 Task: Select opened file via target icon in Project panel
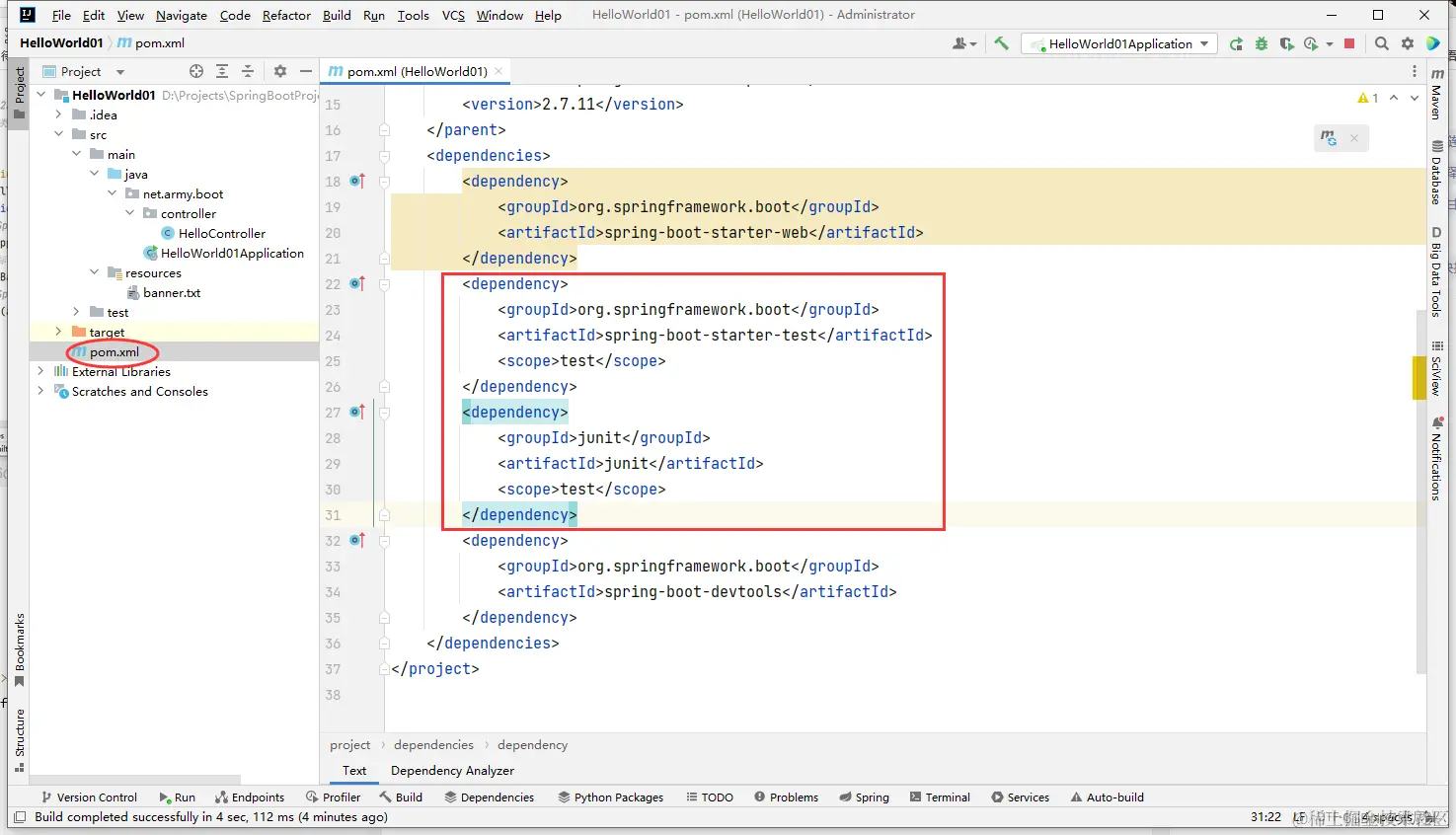[196, 71]
